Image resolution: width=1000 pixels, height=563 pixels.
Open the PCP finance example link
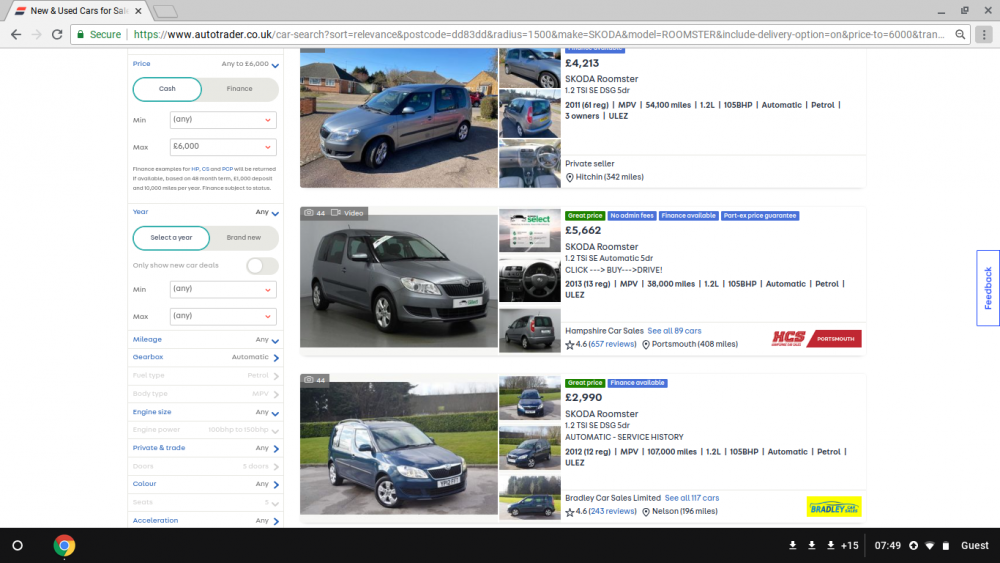coord(227,169)
